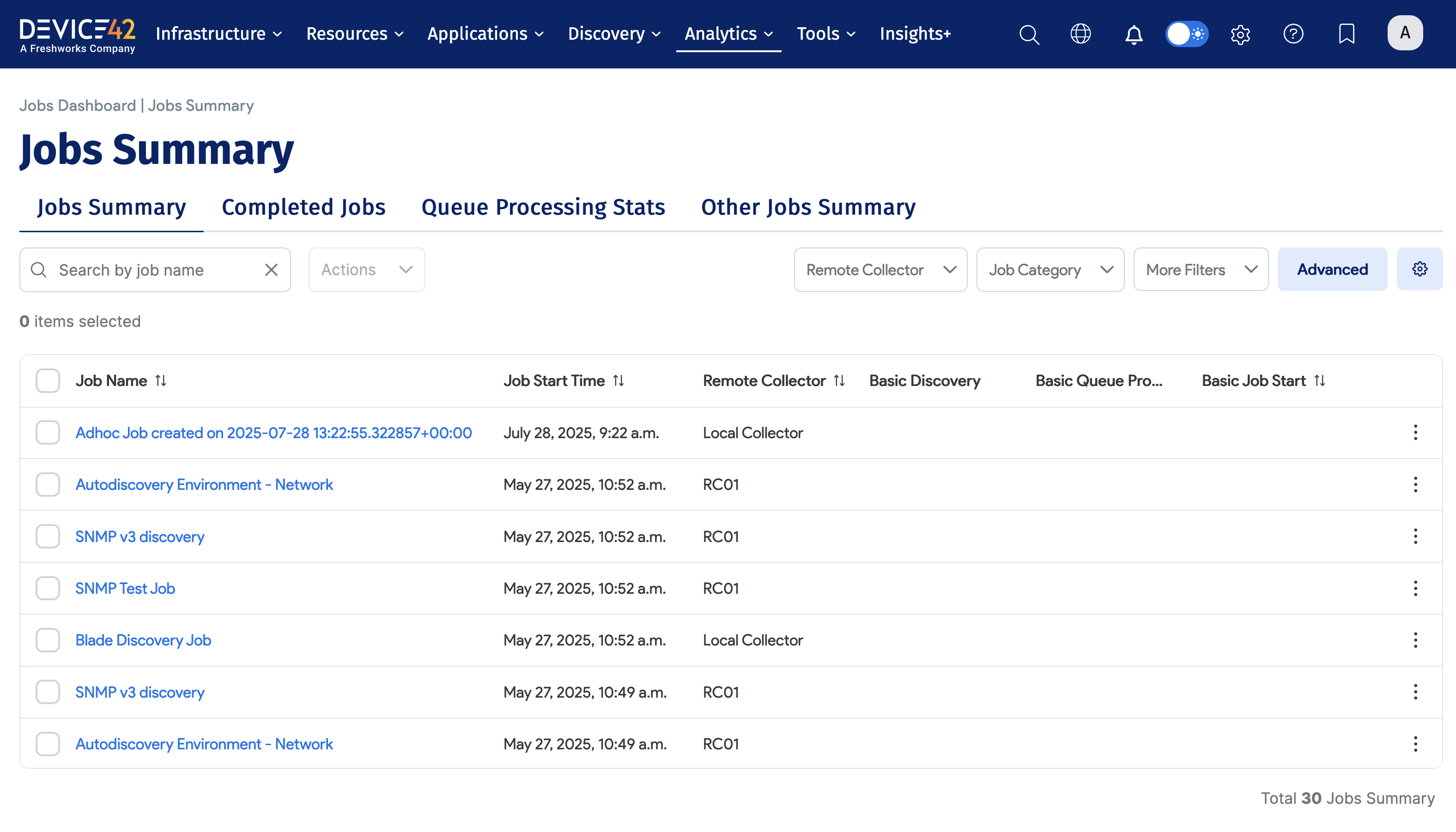Click 'Local Collector' in Blade Discovery row
Screen dimensions: 1456x832
752,640
